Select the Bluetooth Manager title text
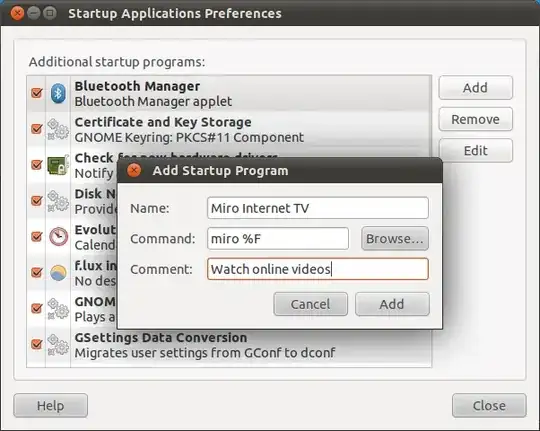Screen dimensions: 540x431 coord(137,86)
